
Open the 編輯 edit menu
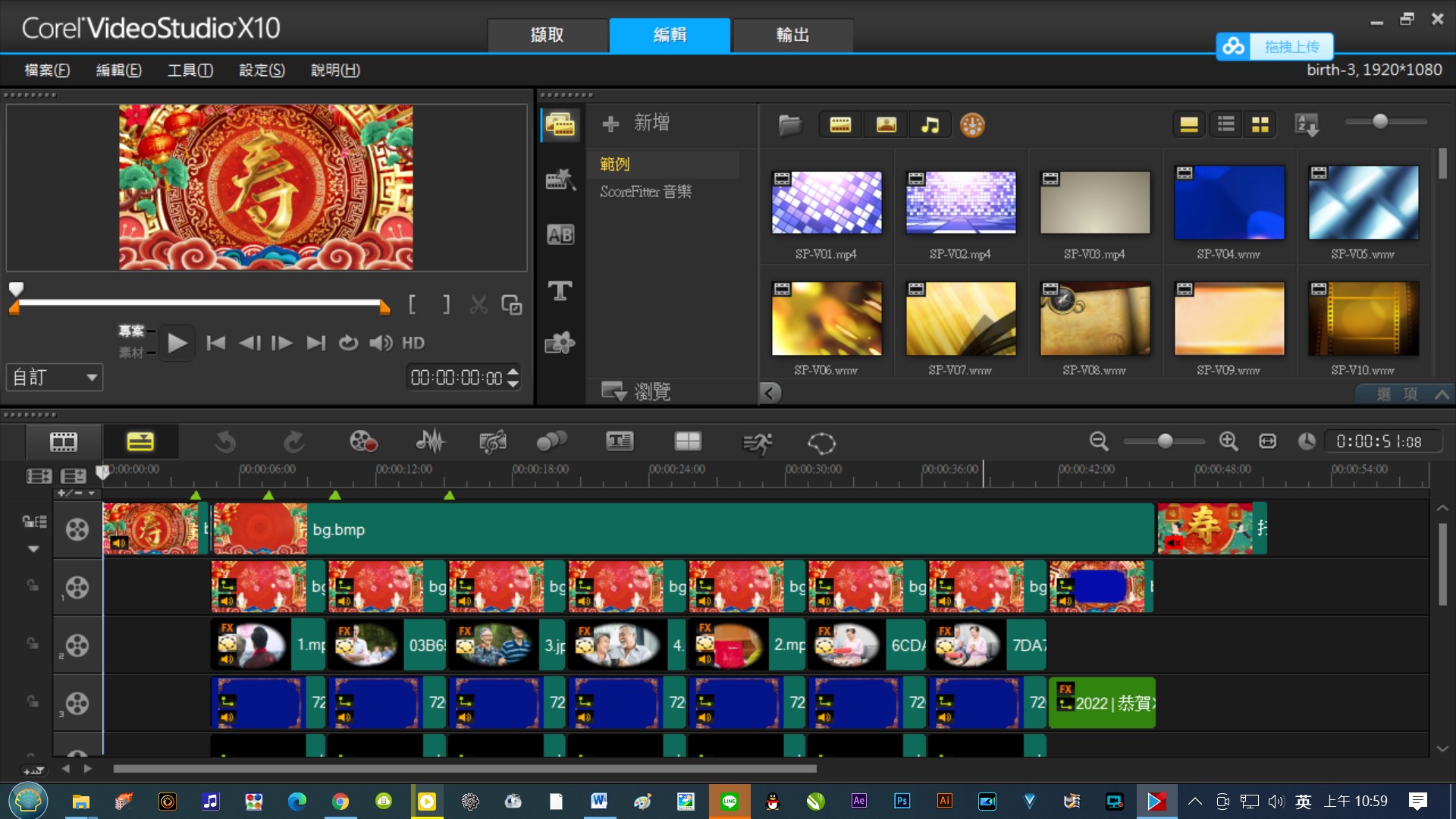point(118,70)
